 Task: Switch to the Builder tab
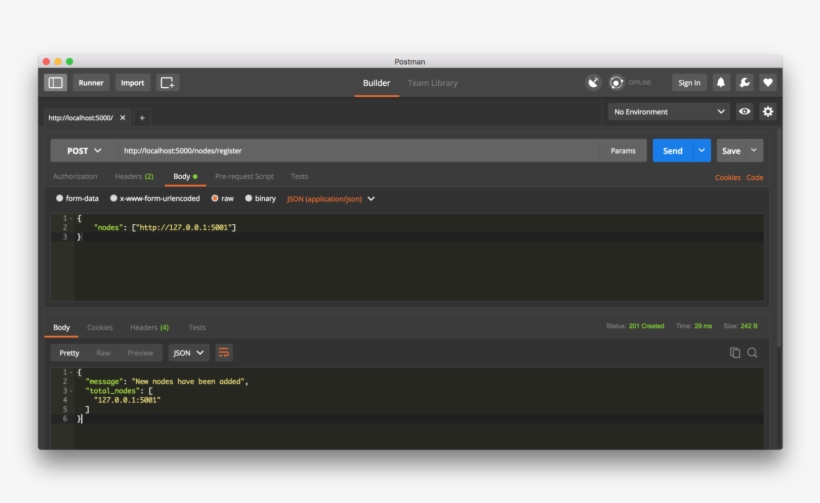(377, 83)
